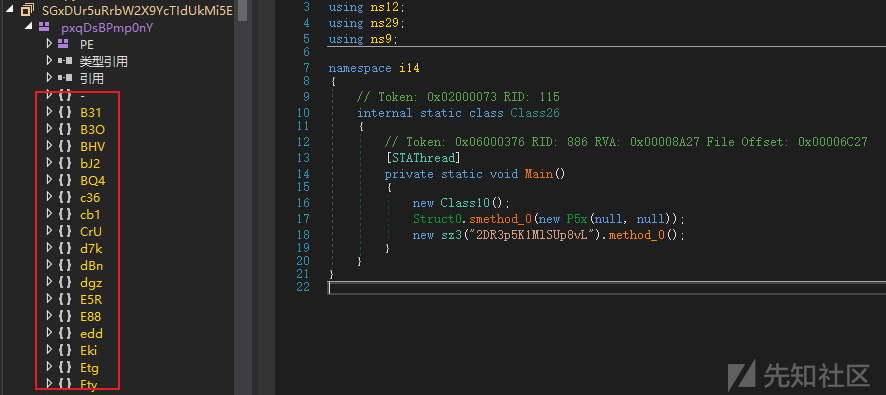Collapse the pxqDsBPmp0nY module node

click(x=28, y=27)
